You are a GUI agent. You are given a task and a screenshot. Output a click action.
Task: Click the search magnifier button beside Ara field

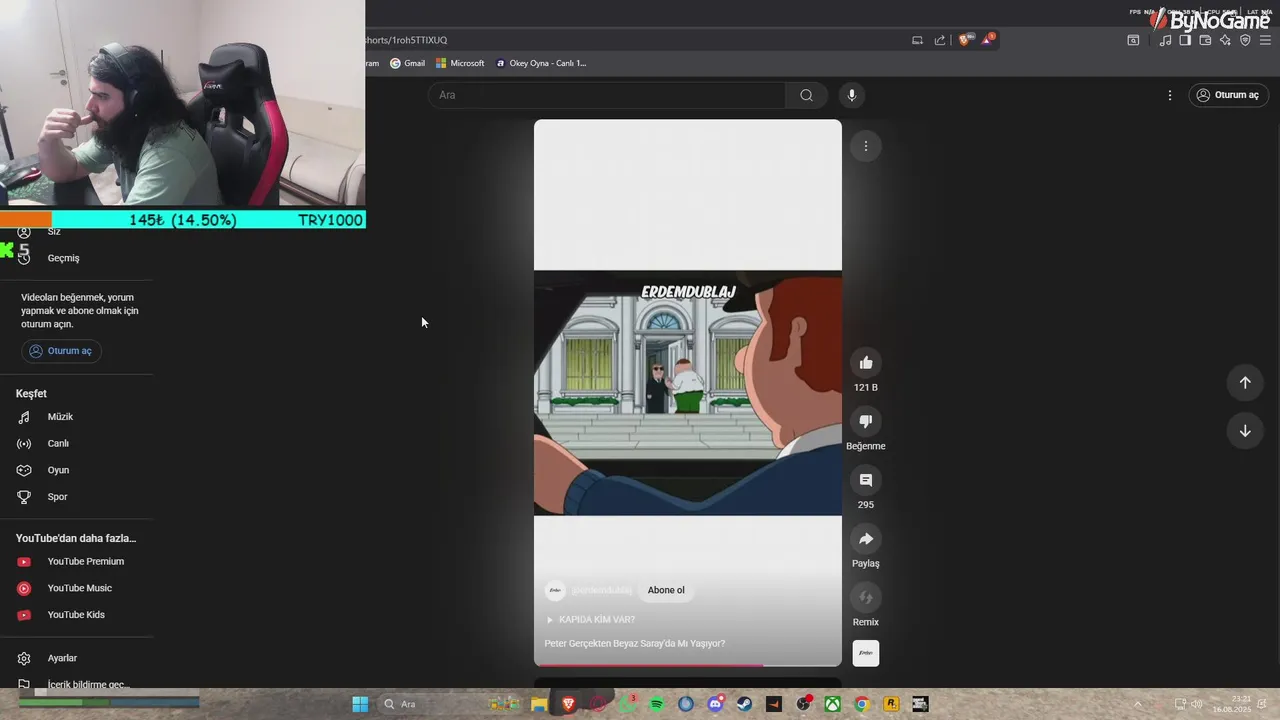click(x=806, y=95)
